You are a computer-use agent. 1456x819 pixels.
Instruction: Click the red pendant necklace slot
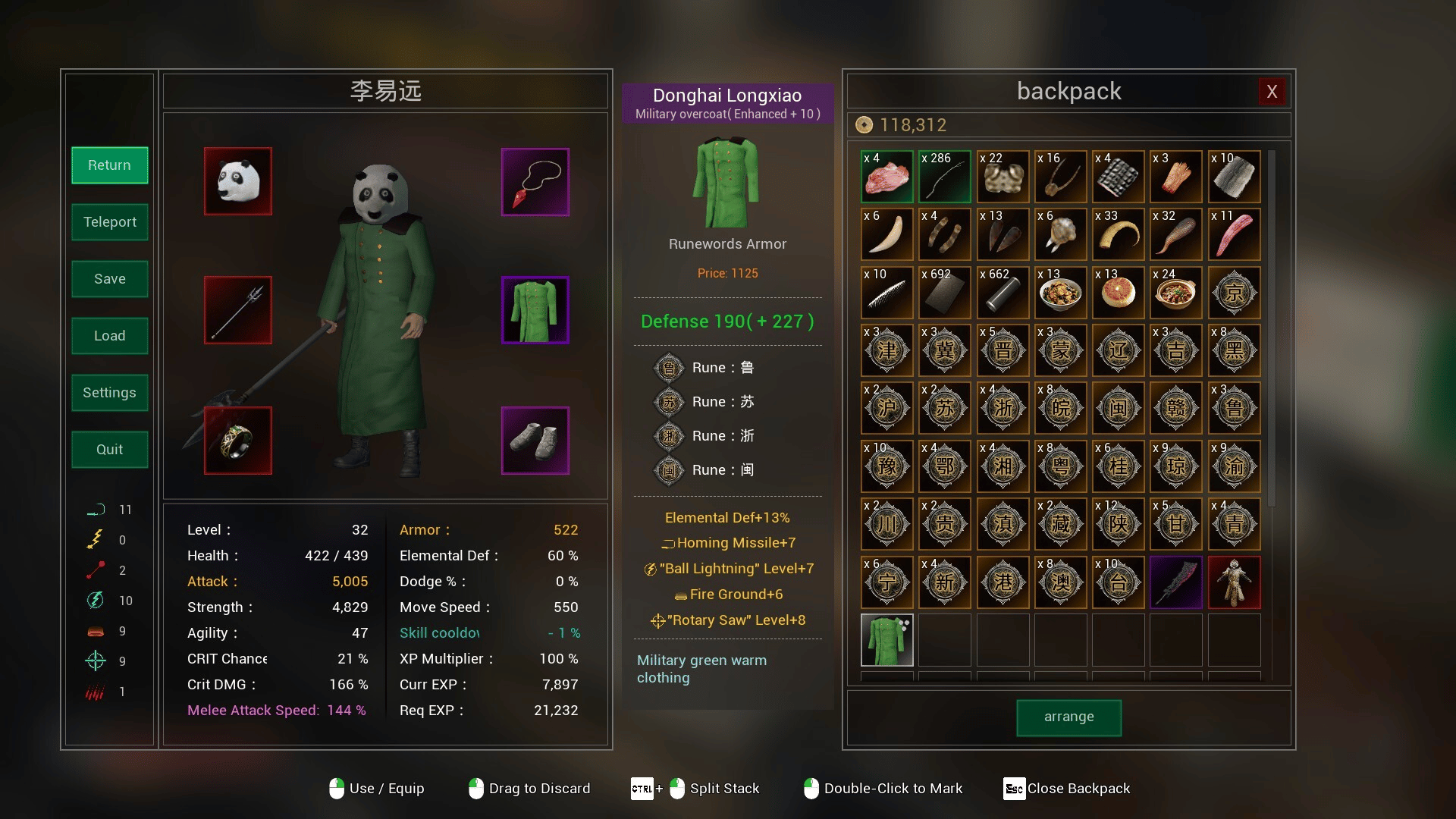click(x=535, y=181)
